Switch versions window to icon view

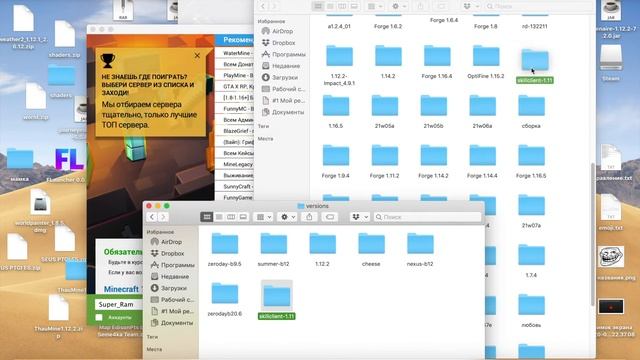point(207,217)
